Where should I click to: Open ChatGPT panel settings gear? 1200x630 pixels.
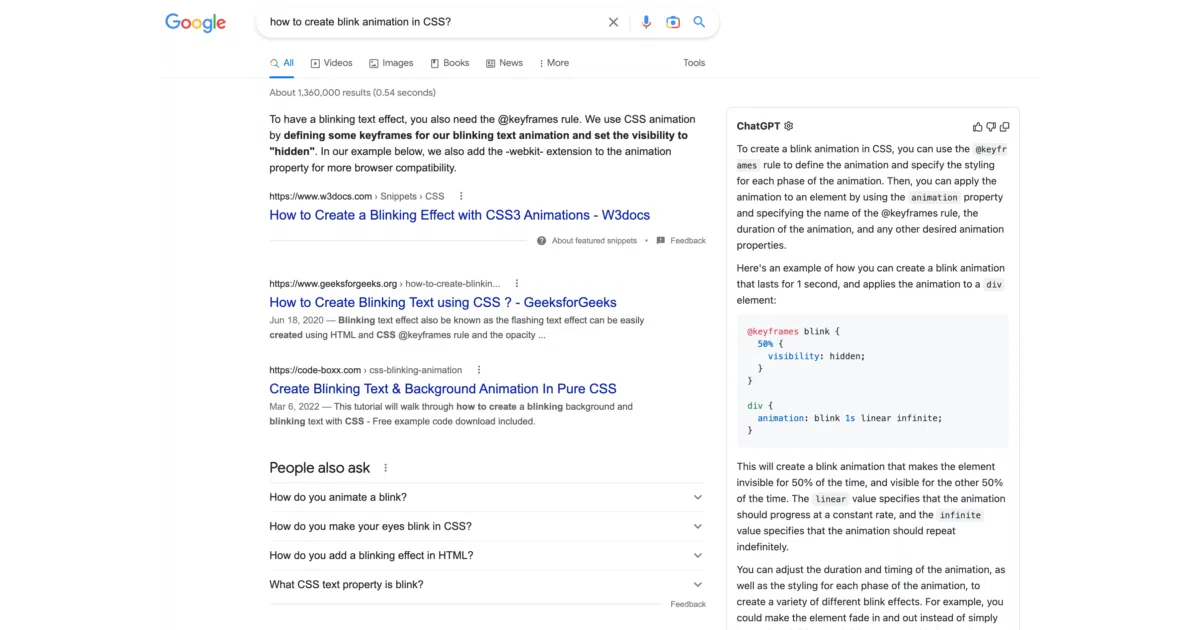click(789, 126)
